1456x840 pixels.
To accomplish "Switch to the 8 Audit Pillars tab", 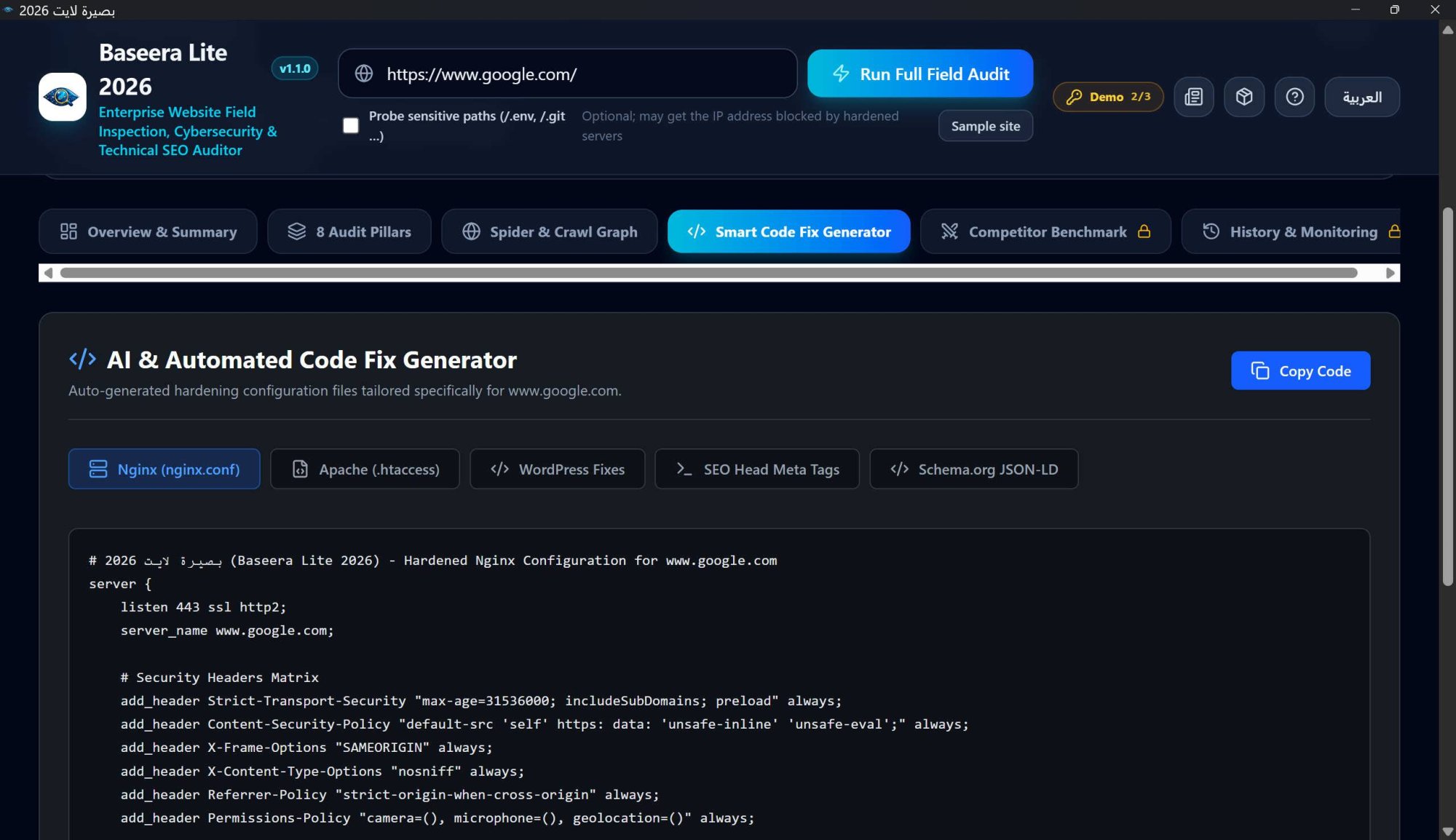I will pos(349,231).
